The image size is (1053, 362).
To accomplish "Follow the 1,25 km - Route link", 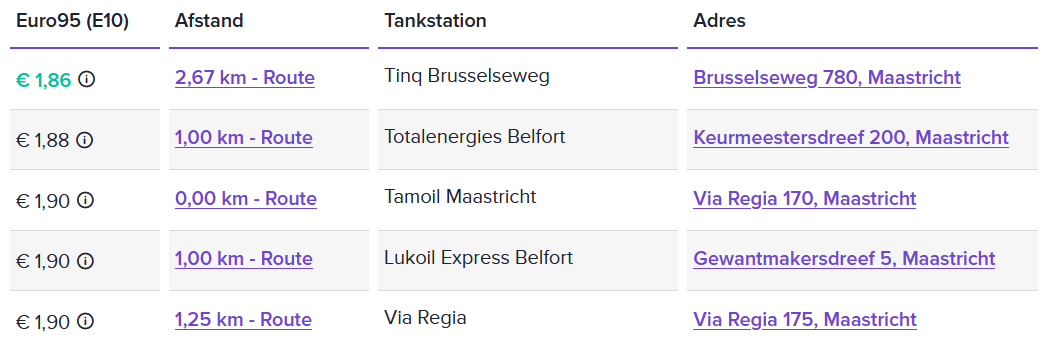I will point(243,320).
